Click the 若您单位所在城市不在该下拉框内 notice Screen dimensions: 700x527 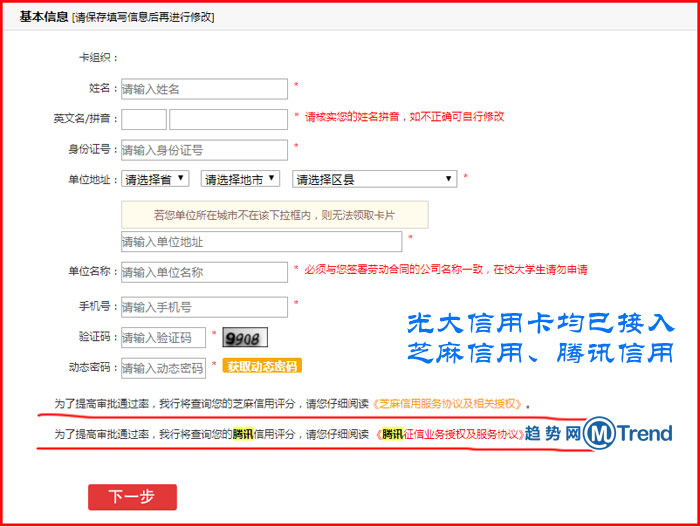tap(275, 215)
